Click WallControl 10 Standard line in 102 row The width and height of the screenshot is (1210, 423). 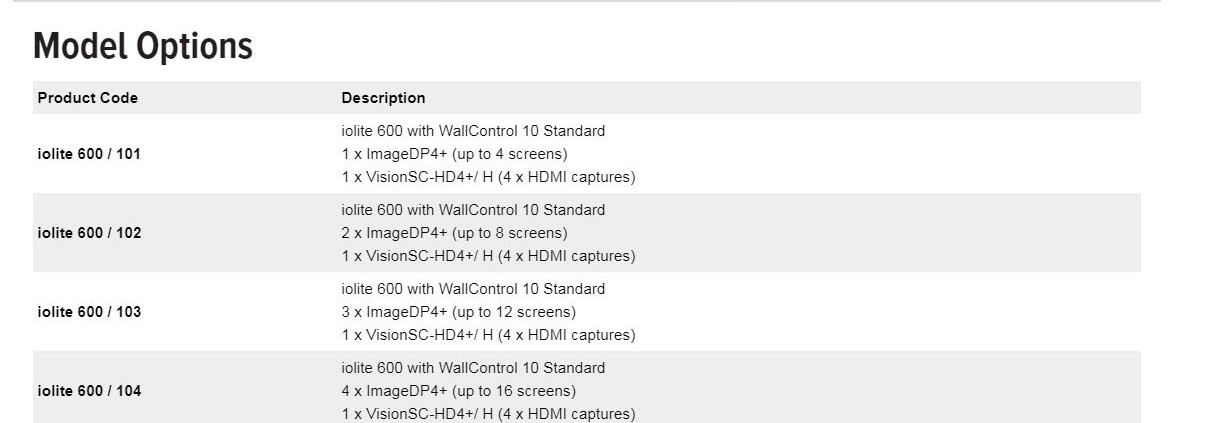(473, 210)
